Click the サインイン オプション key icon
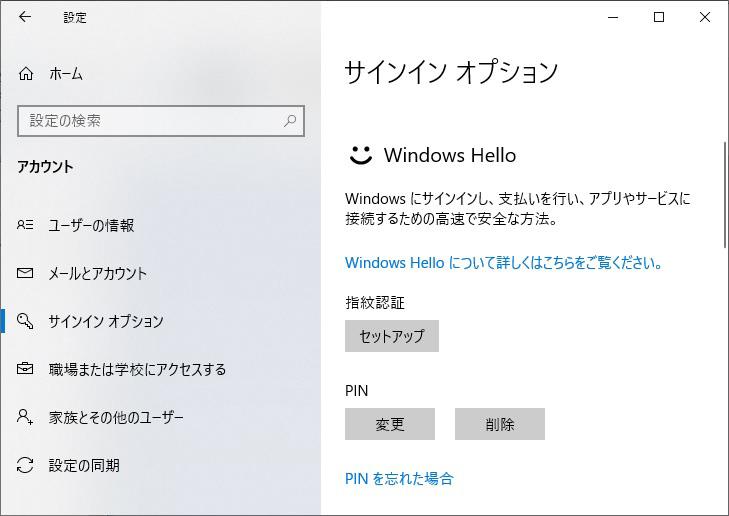This screenshot has height=516, width=729. 26,321
